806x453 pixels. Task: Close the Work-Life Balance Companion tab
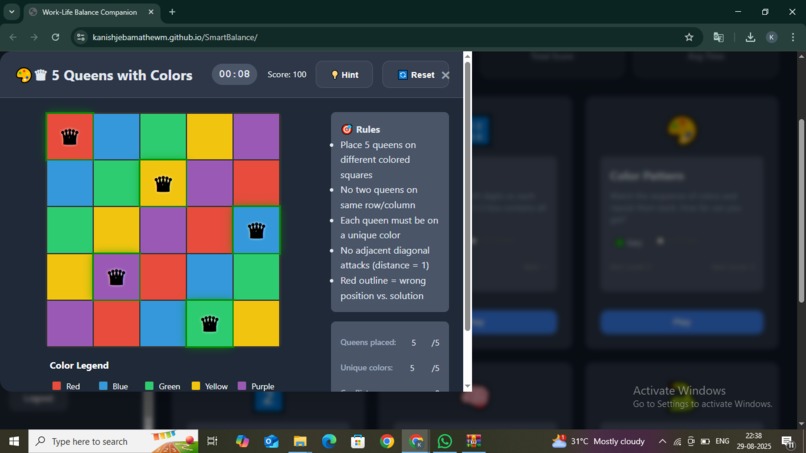151,12
